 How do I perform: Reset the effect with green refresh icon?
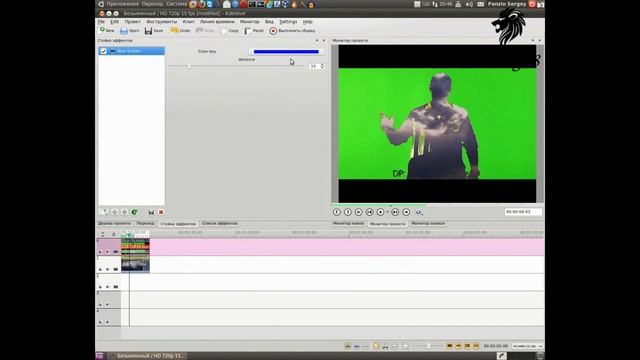[134, 212]
